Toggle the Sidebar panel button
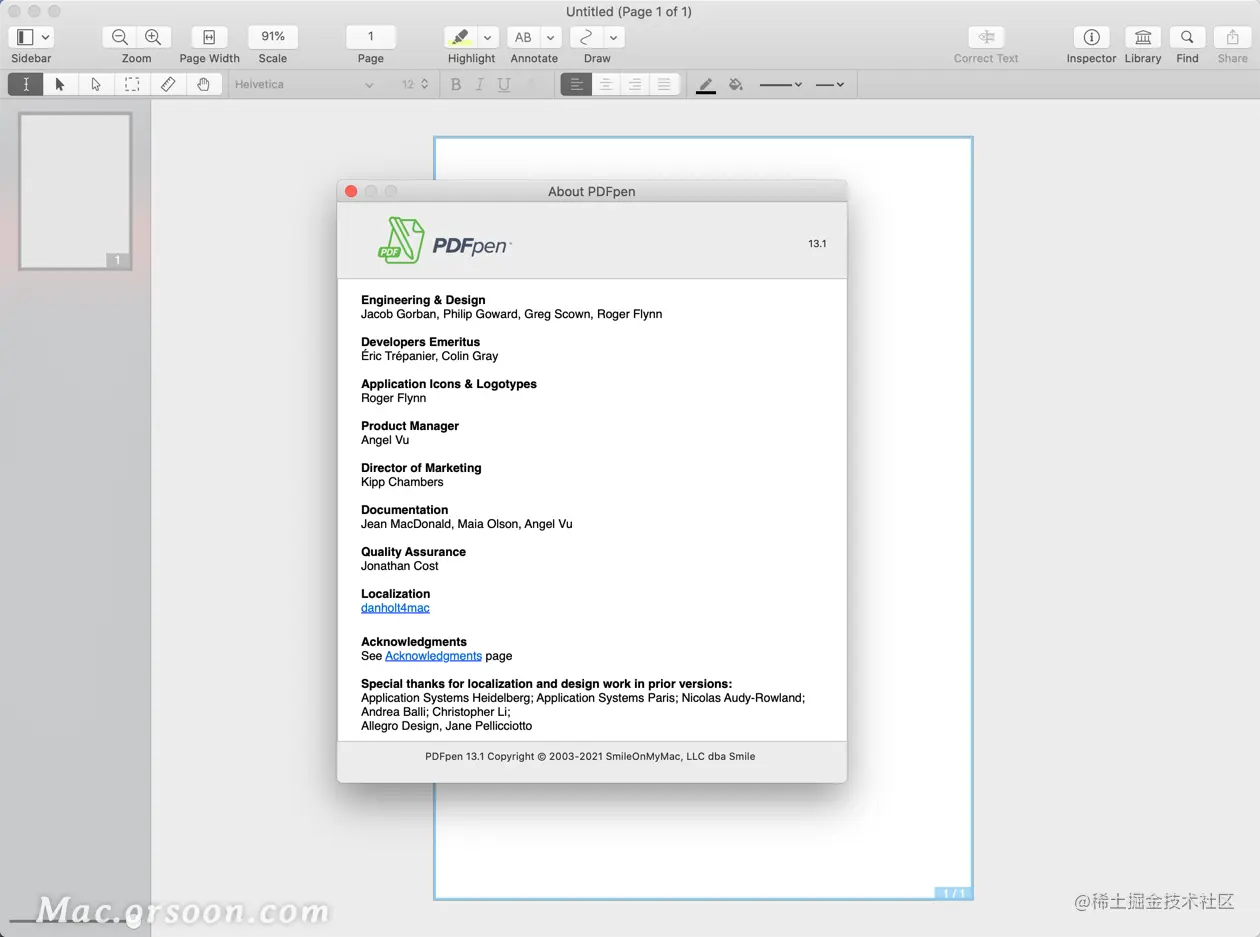Viewport: 1260px width, 937px height. pyautogui.click(x=25, y=37)
